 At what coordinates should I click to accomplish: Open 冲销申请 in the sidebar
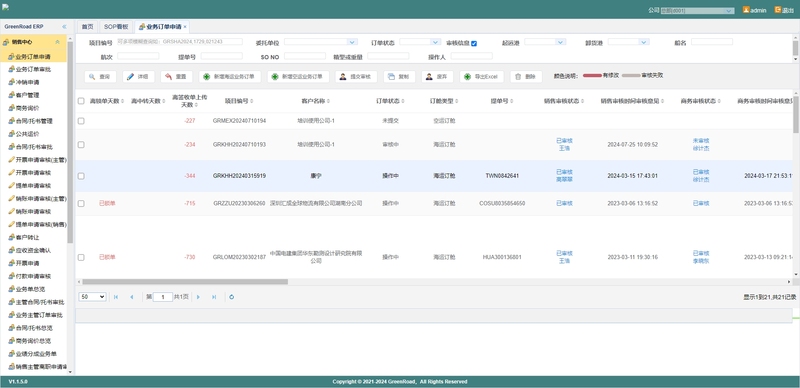[28, 82]
